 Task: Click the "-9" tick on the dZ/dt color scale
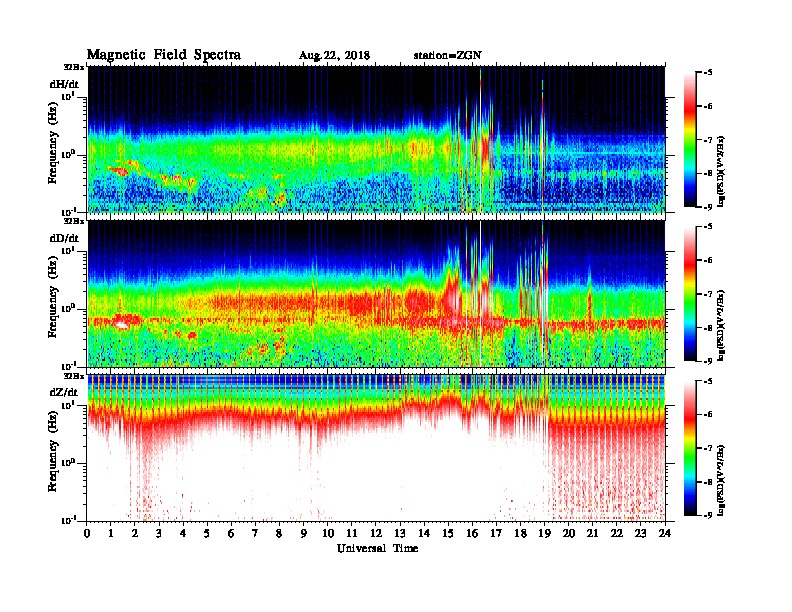[x=708, y=515]
